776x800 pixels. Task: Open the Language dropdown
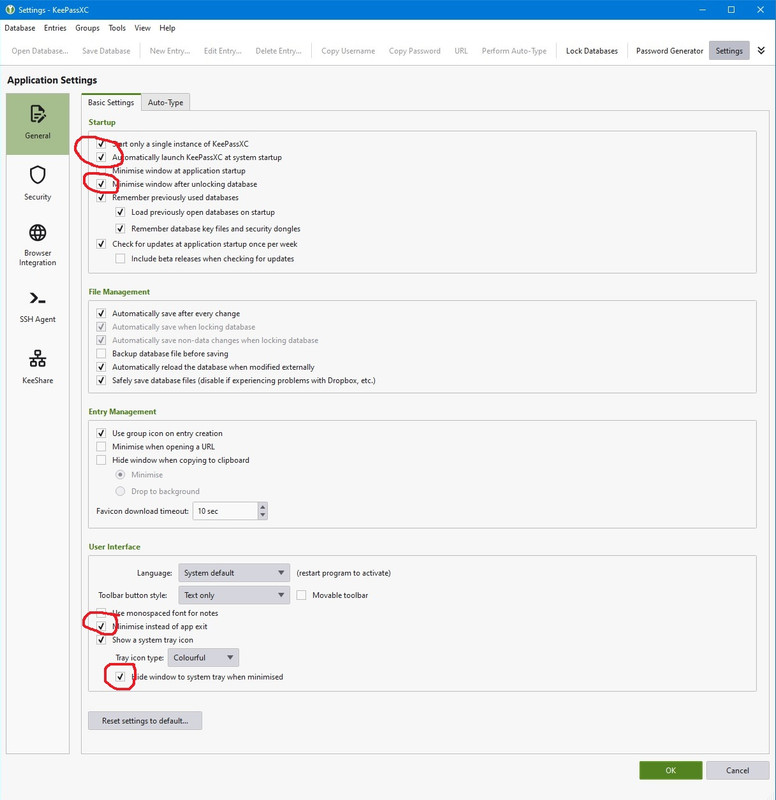click(x=234, y=573)
